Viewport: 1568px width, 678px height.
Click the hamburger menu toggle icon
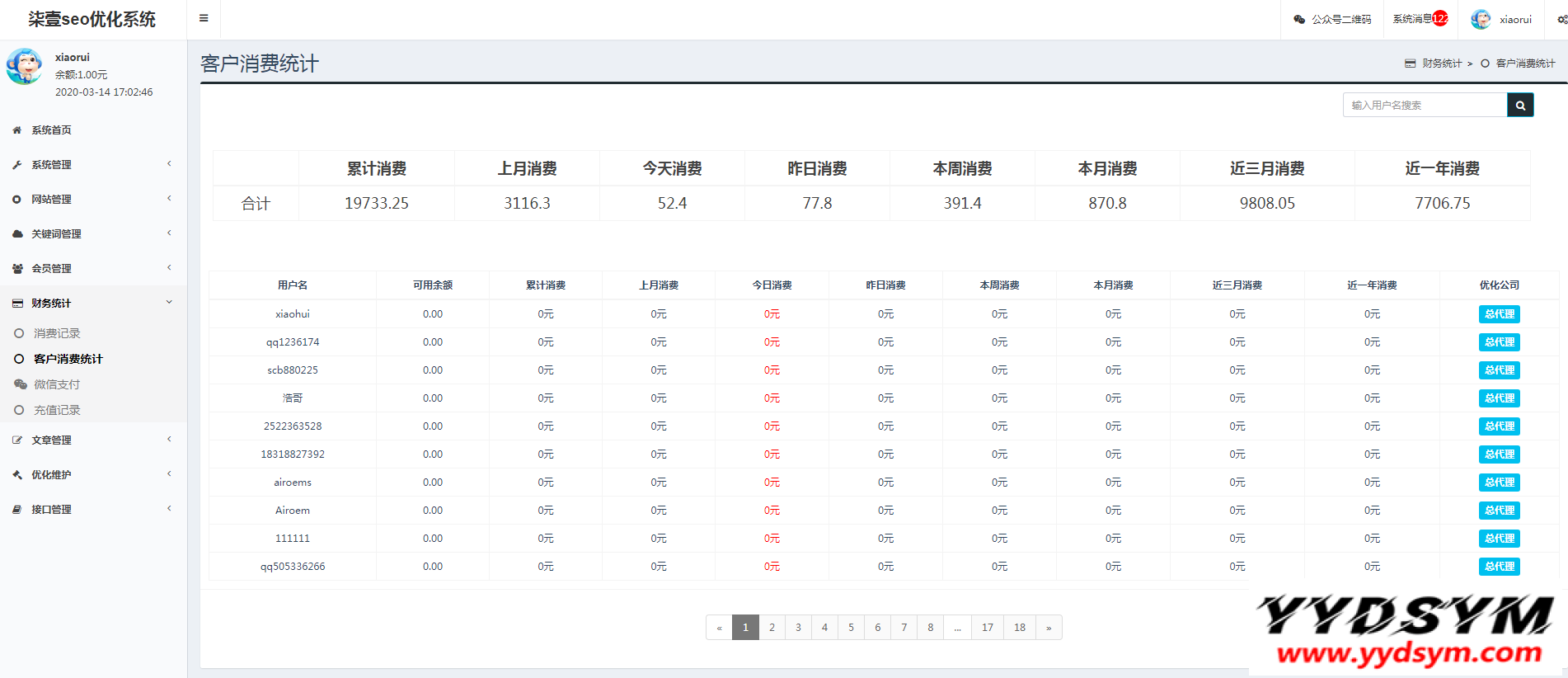pyautogui.click(x=204, y=18)
